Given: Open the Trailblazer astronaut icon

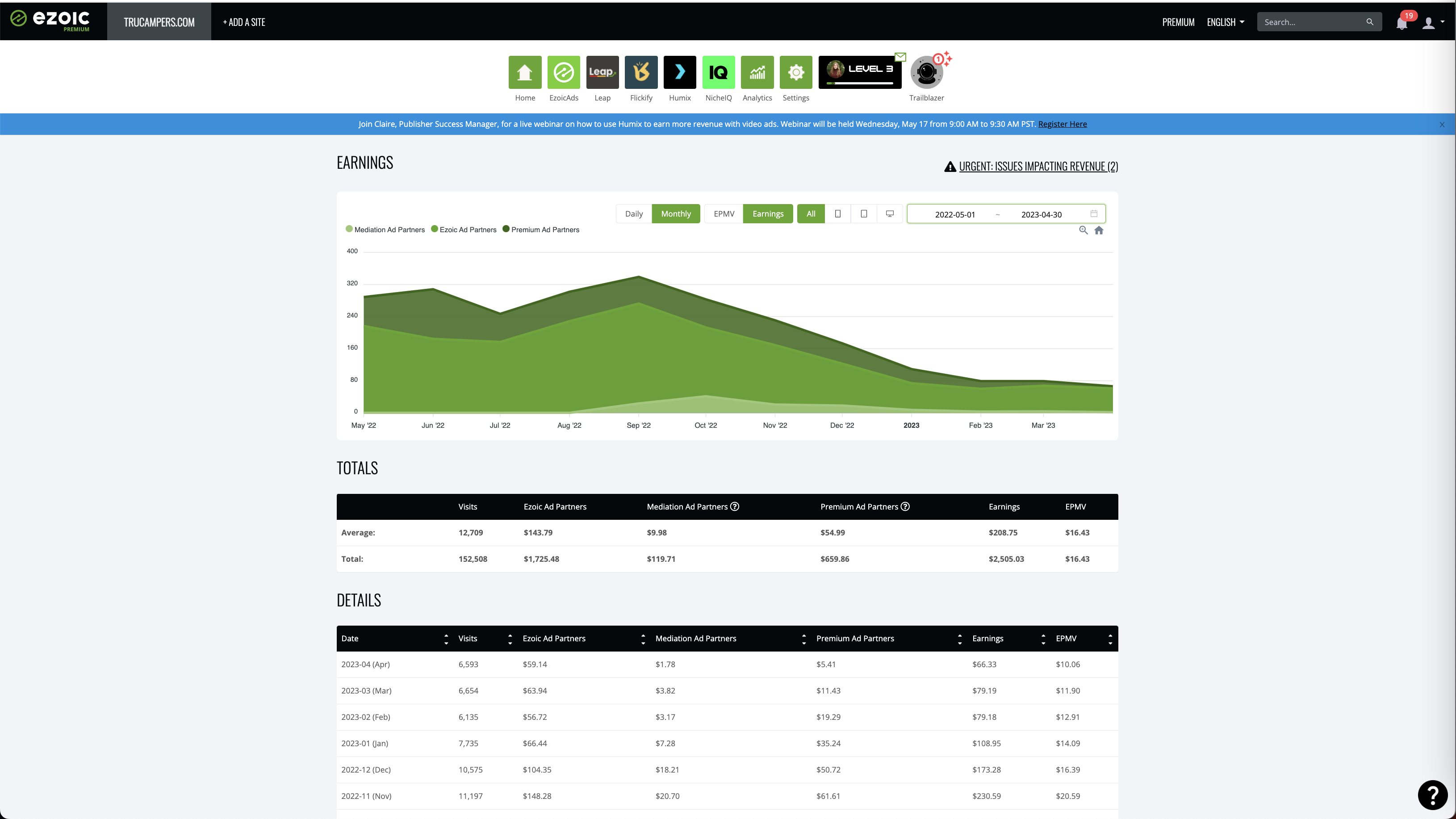Looking at the screenshot, I should [x=926, y=72].
